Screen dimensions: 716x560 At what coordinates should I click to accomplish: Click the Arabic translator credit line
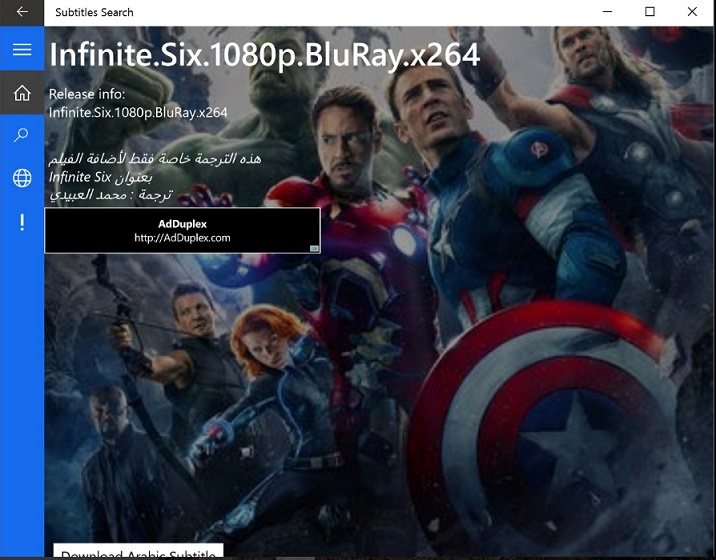111,194
